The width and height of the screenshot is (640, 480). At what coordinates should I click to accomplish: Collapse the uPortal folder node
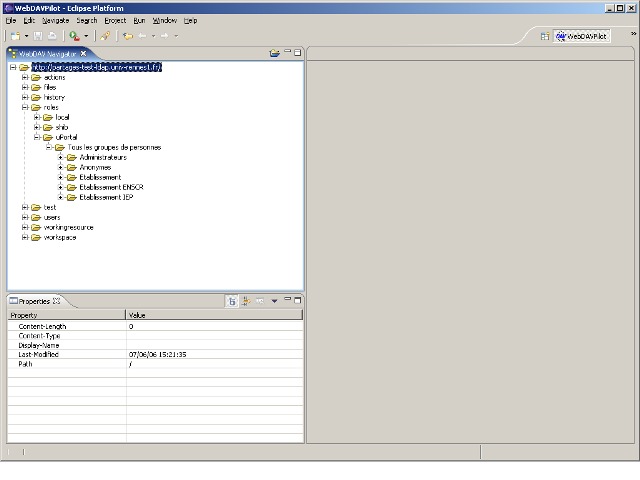pyautogui.click(x=36, y=137)
